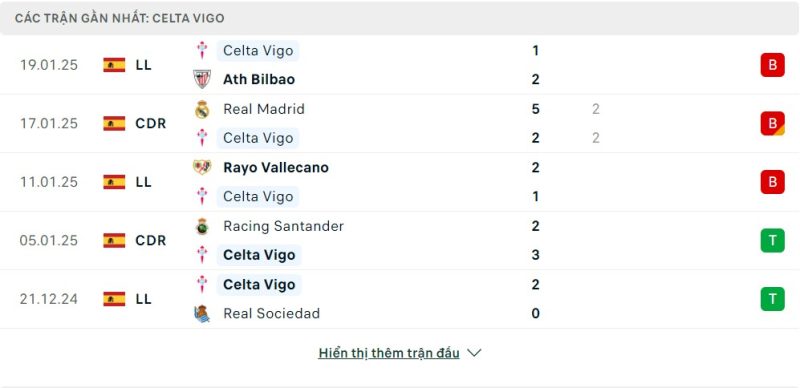Click the Real Madrid club crest

pos(202,109)
